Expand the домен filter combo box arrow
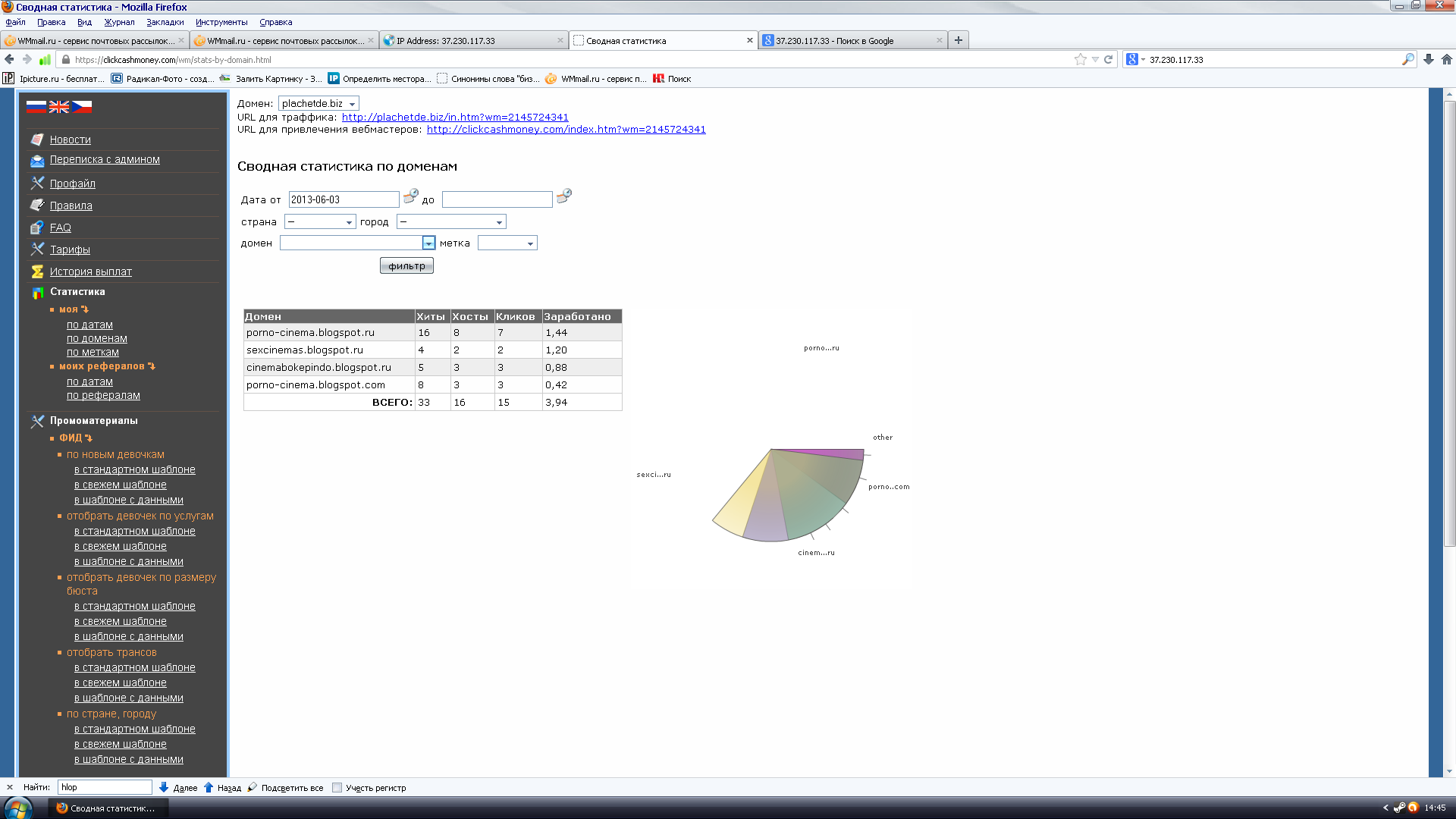The height and width of the screenshot is (819, 1456). coord(428,243)
